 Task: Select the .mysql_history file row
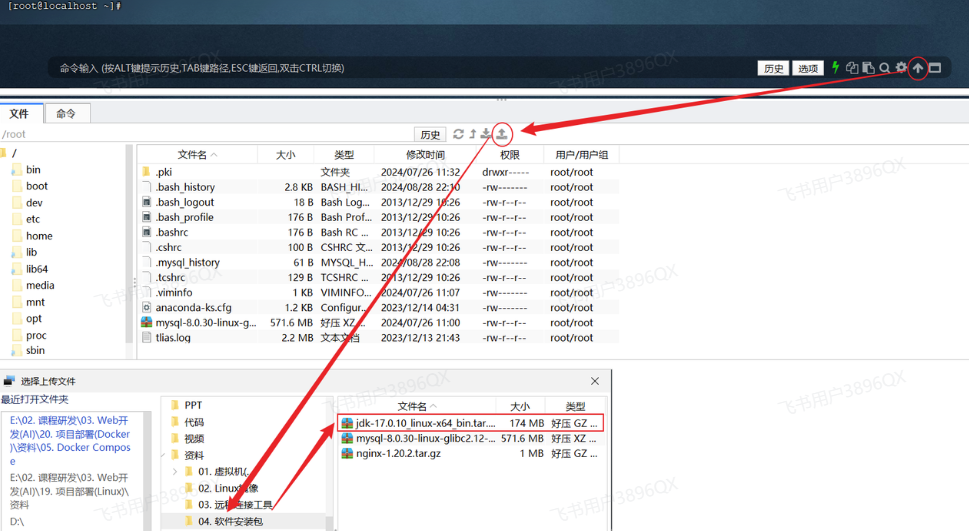pos(378,262)
